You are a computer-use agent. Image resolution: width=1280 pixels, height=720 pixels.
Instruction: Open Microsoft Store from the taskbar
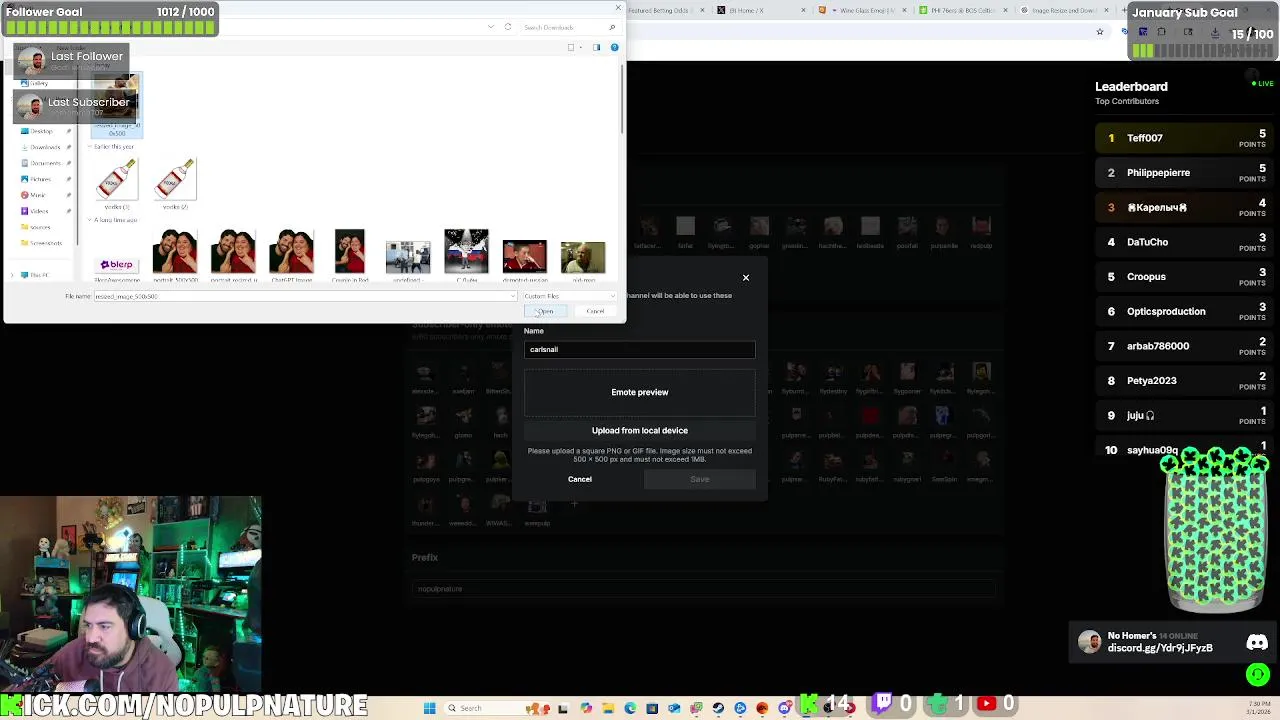coord(652,708)
